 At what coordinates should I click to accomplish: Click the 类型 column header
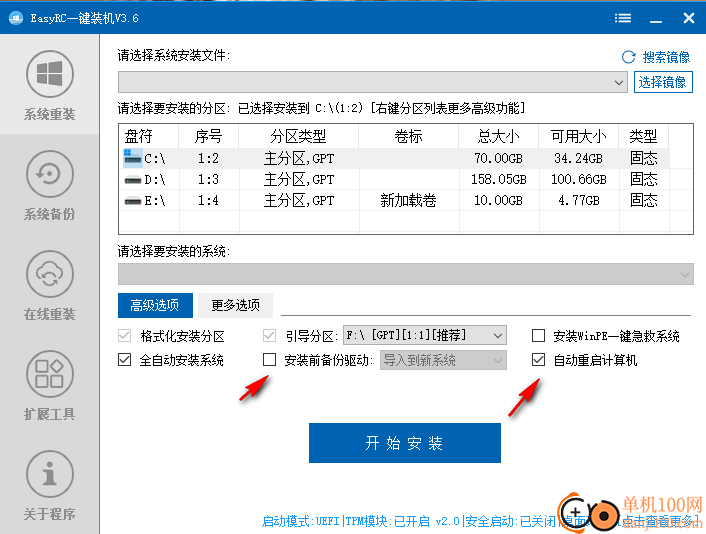click(x=643, y=136)
